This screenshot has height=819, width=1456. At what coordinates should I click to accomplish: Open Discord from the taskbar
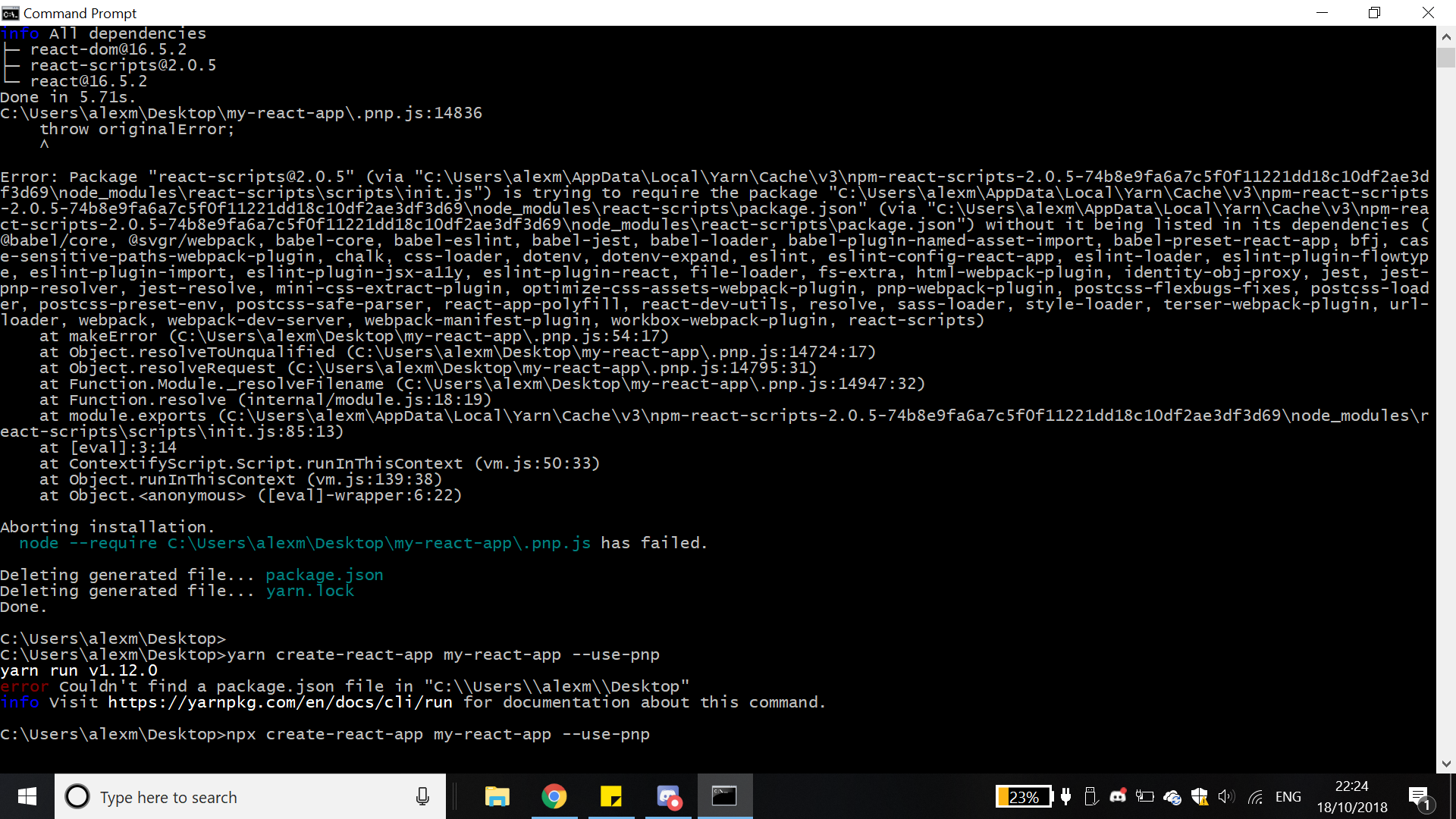[669, 796]
